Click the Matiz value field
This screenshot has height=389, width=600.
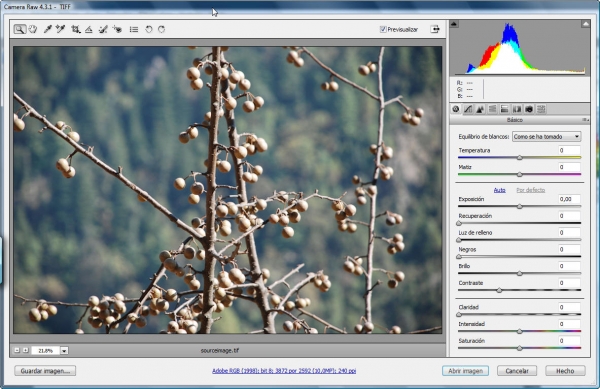569,167
